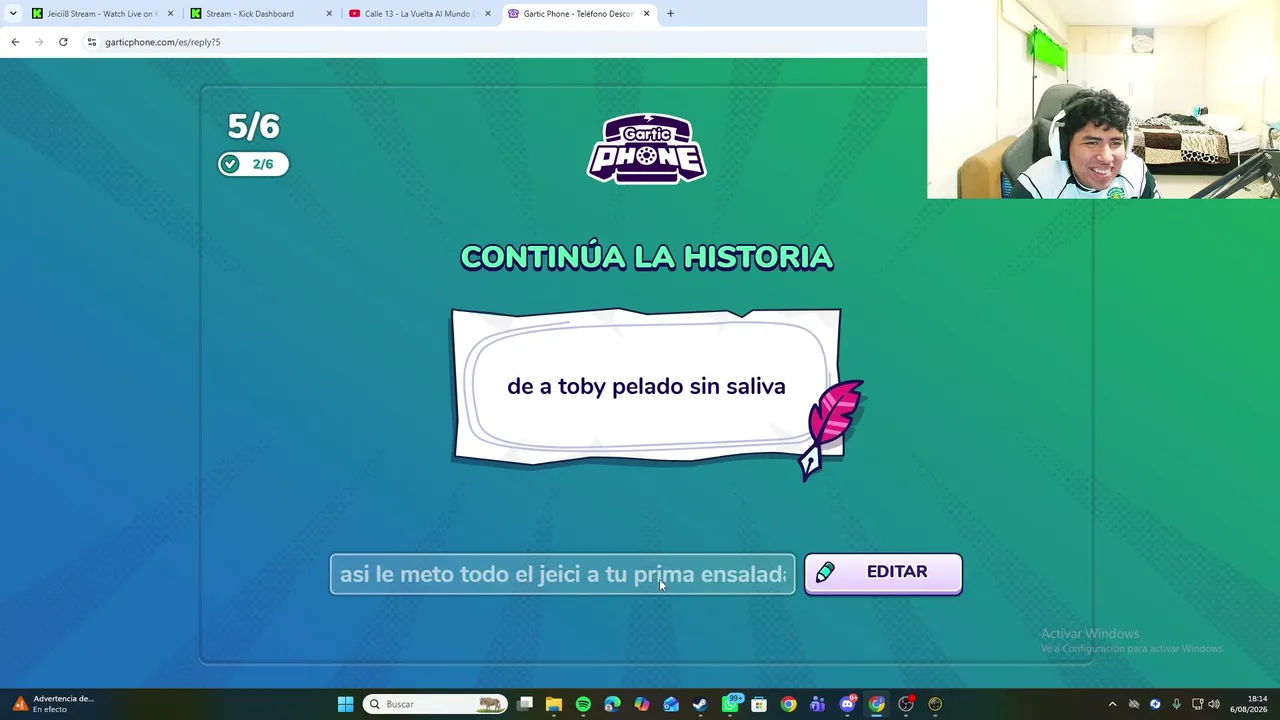The width and height of the screenshot is (1280, 720).
Task: Click the "de a toby pelado sin saliva" text
Action: (646, 387)
